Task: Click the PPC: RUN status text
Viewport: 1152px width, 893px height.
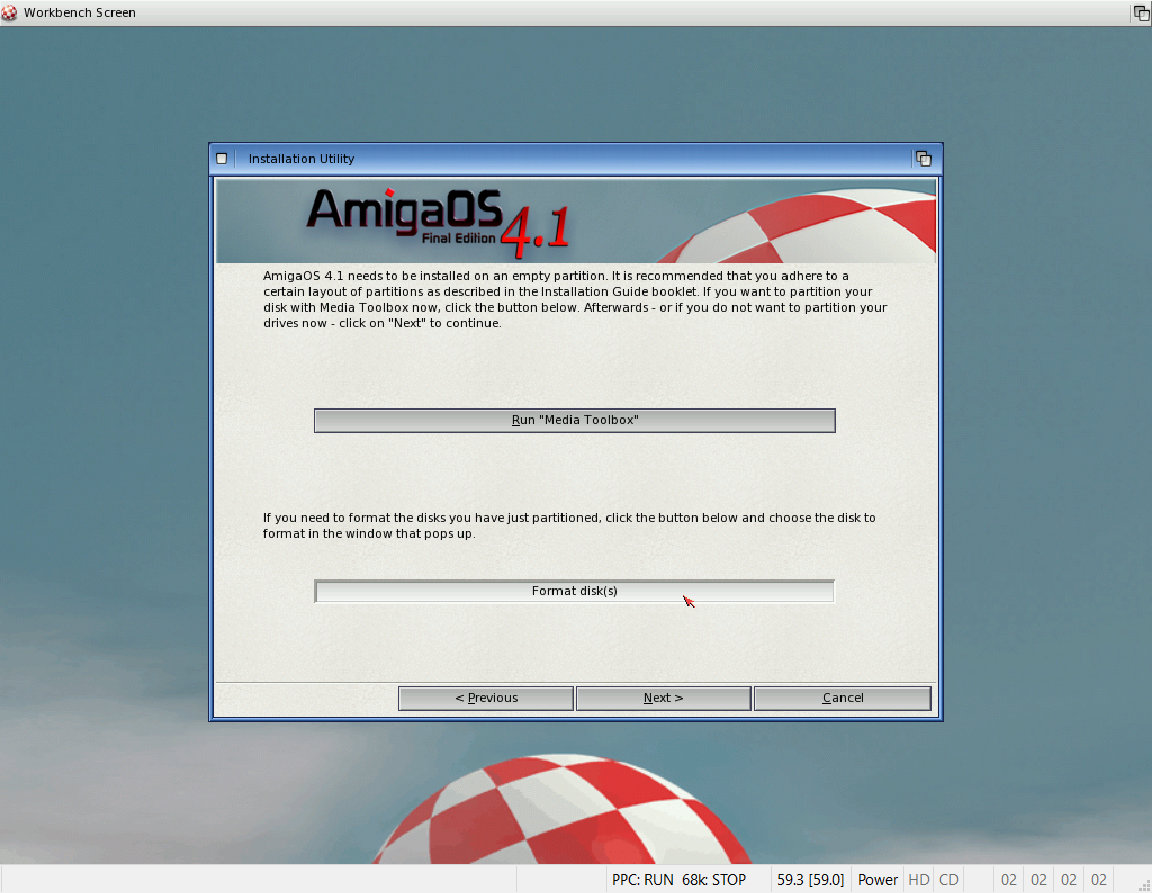Action: (643, 880)
